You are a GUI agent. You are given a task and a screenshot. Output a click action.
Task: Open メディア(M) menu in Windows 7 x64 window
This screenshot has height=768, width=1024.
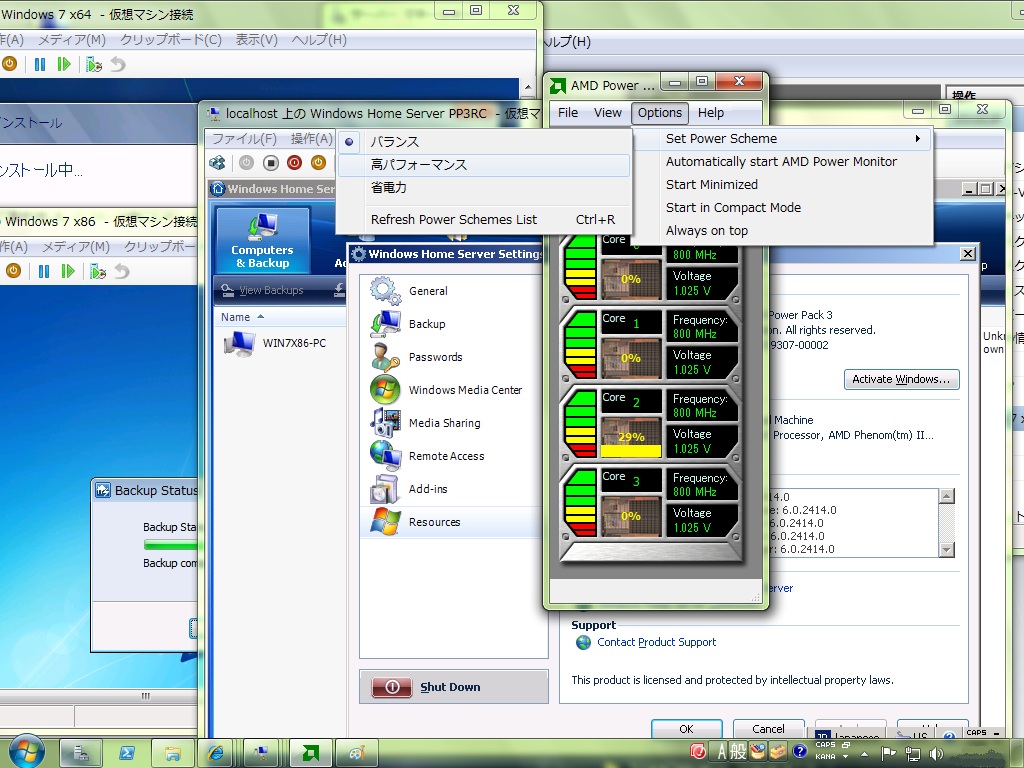(x=72, y=40)
